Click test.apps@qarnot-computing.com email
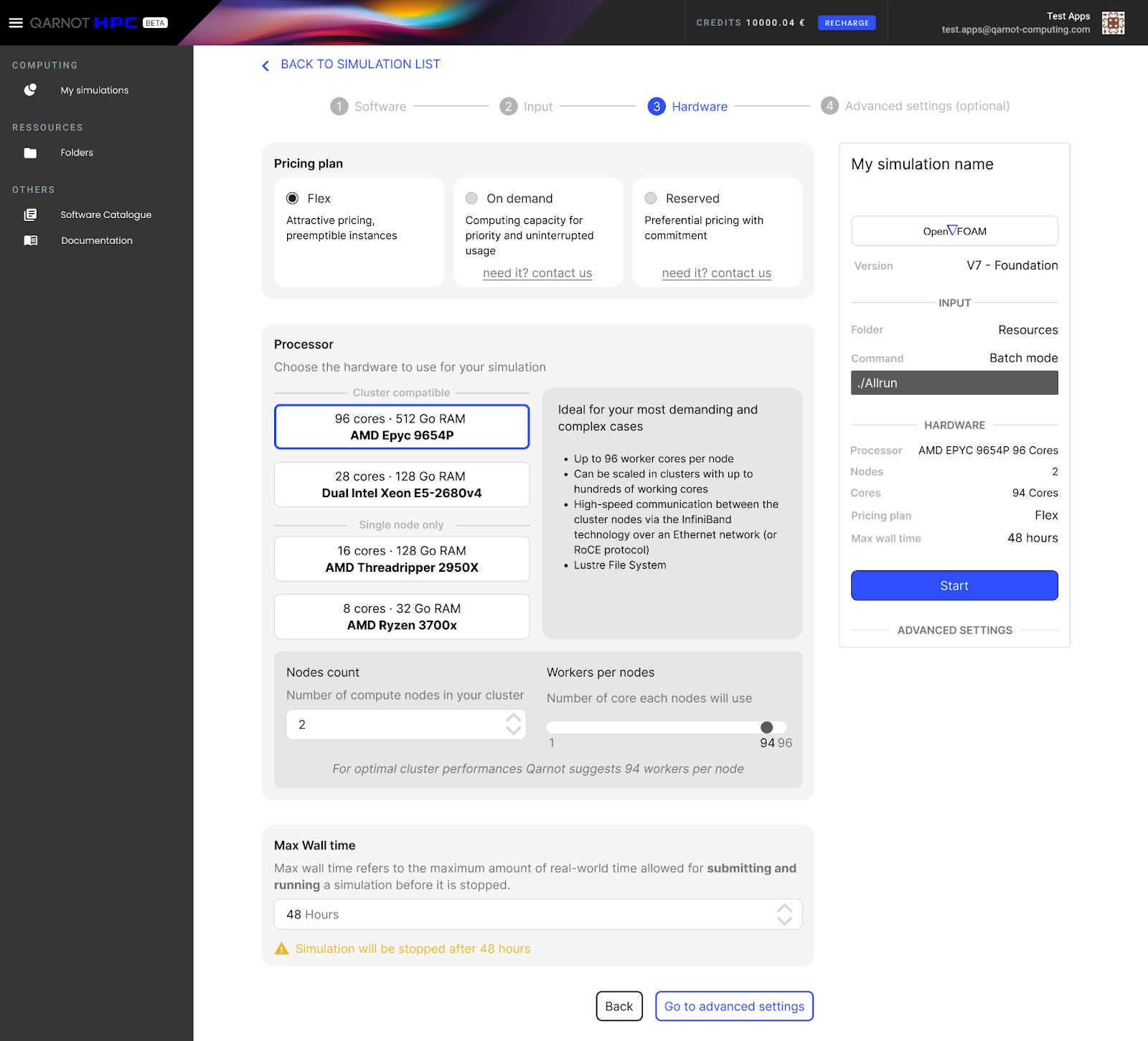The width and height of the screenshot is (1148, 1041). (x=1016, y=30)
